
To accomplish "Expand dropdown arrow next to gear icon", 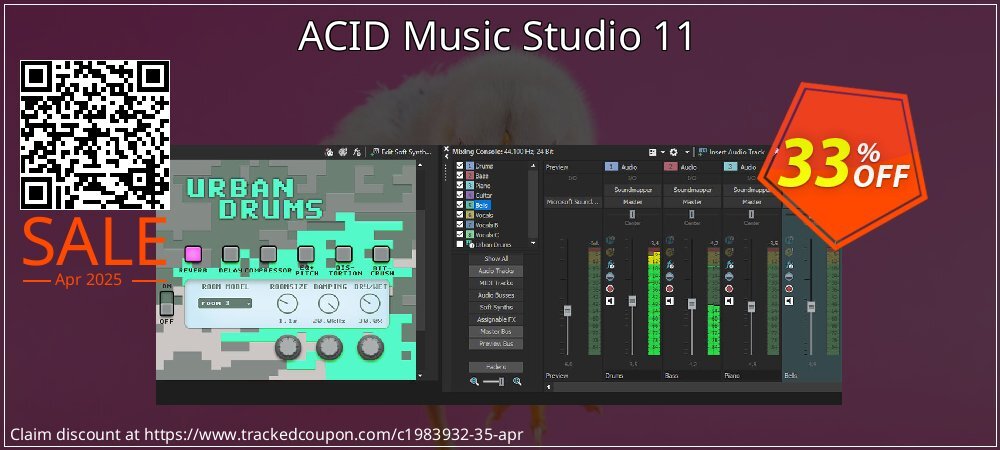I will (x=687, y=152).
